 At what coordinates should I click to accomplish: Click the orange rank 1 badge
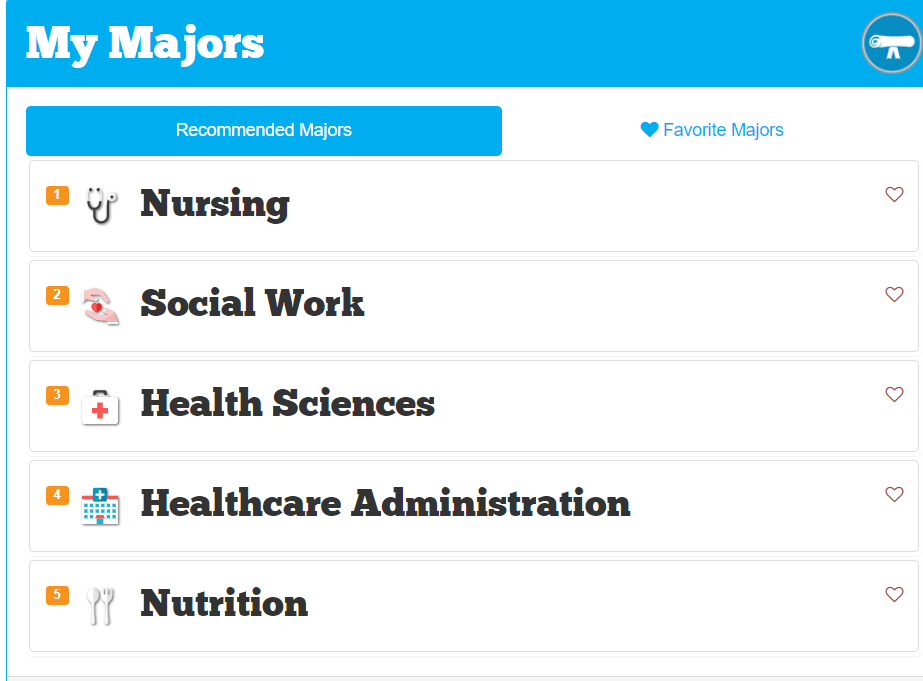coord(57,195)
